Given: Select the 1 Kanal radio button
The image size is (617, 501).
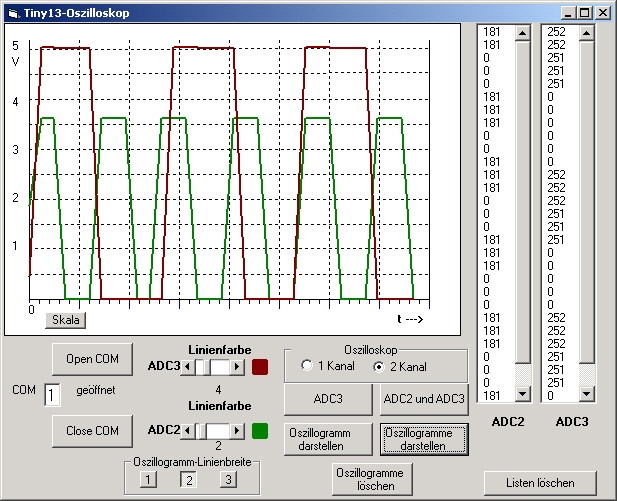Looking at the screenshot, I should pos(306,366).
